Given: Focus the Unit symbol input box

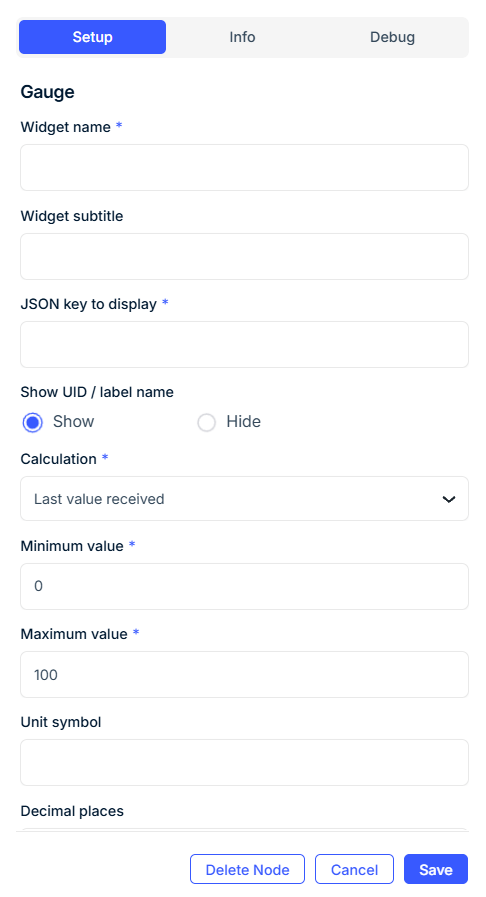Looking at the screenshot, I should [x=244, y=763].
